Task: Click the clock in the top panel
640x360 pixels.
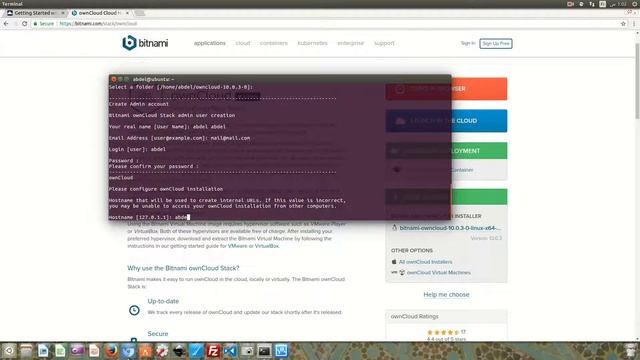Action: point(618,4)
